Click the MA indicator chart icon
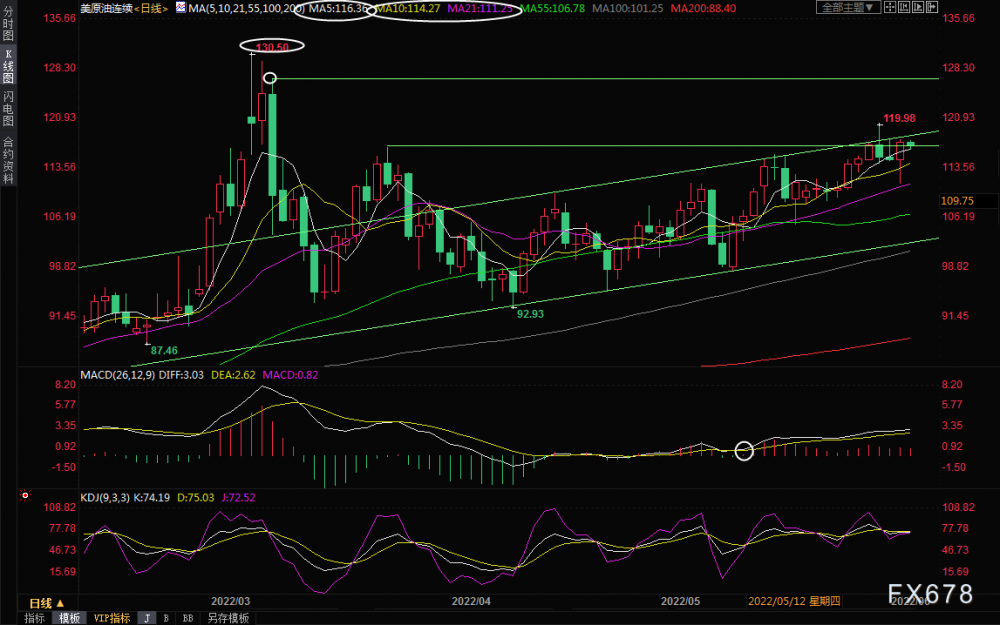The width and height of the screenshot is (1000, 625). [x=180, y=8]
